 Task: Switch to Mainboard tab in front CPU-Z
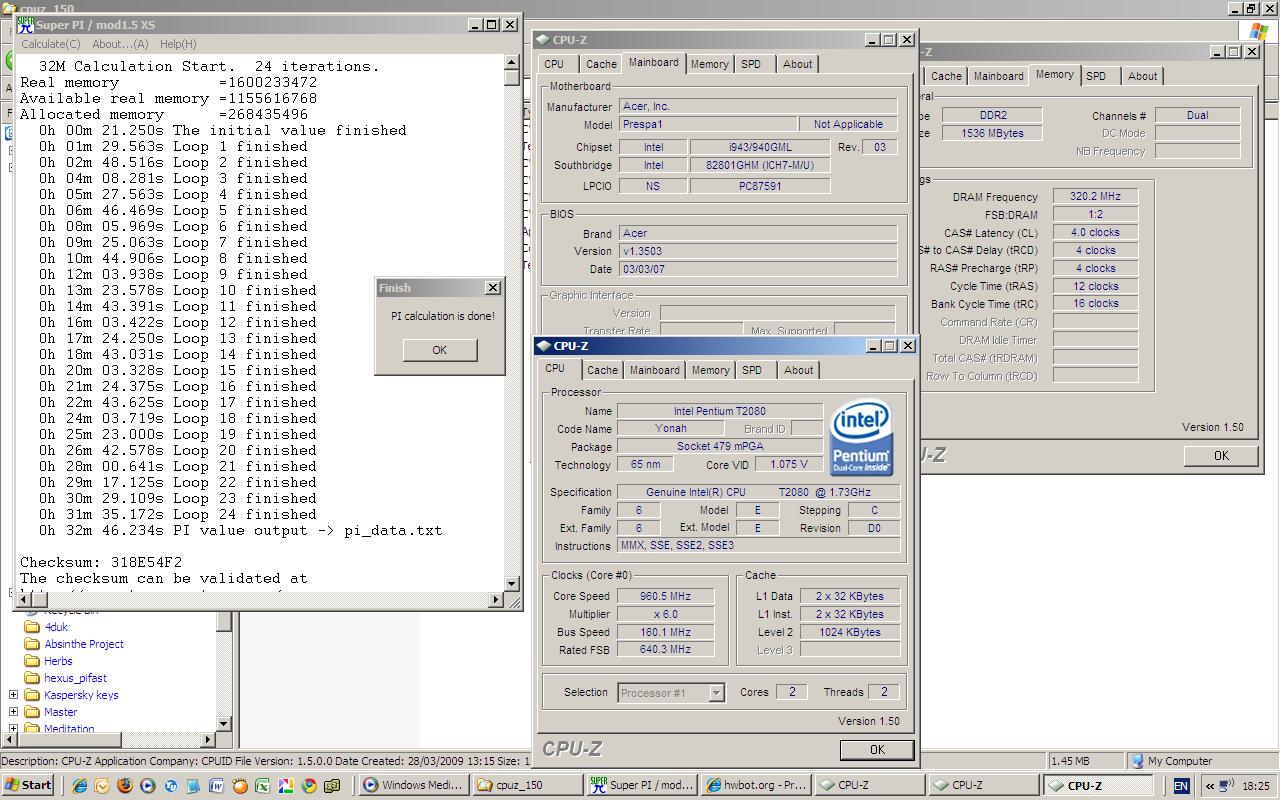coord(654,370)
